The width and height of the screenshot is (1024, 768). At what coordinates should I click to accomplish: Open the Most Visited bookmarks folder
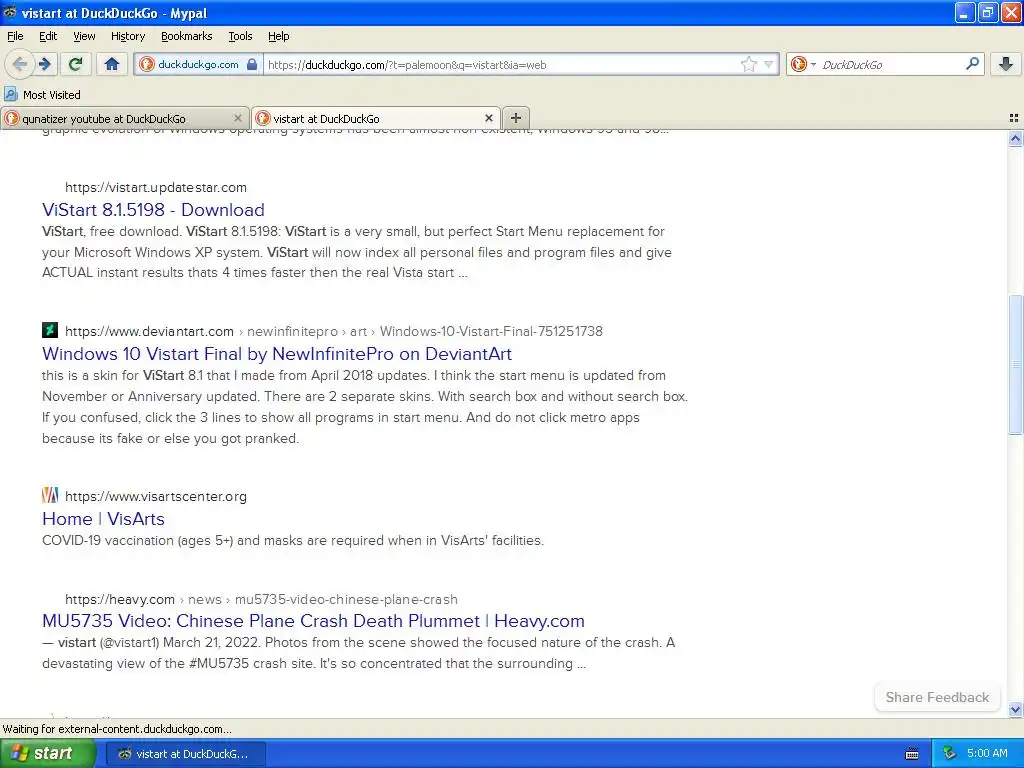[x=42, y=95]
